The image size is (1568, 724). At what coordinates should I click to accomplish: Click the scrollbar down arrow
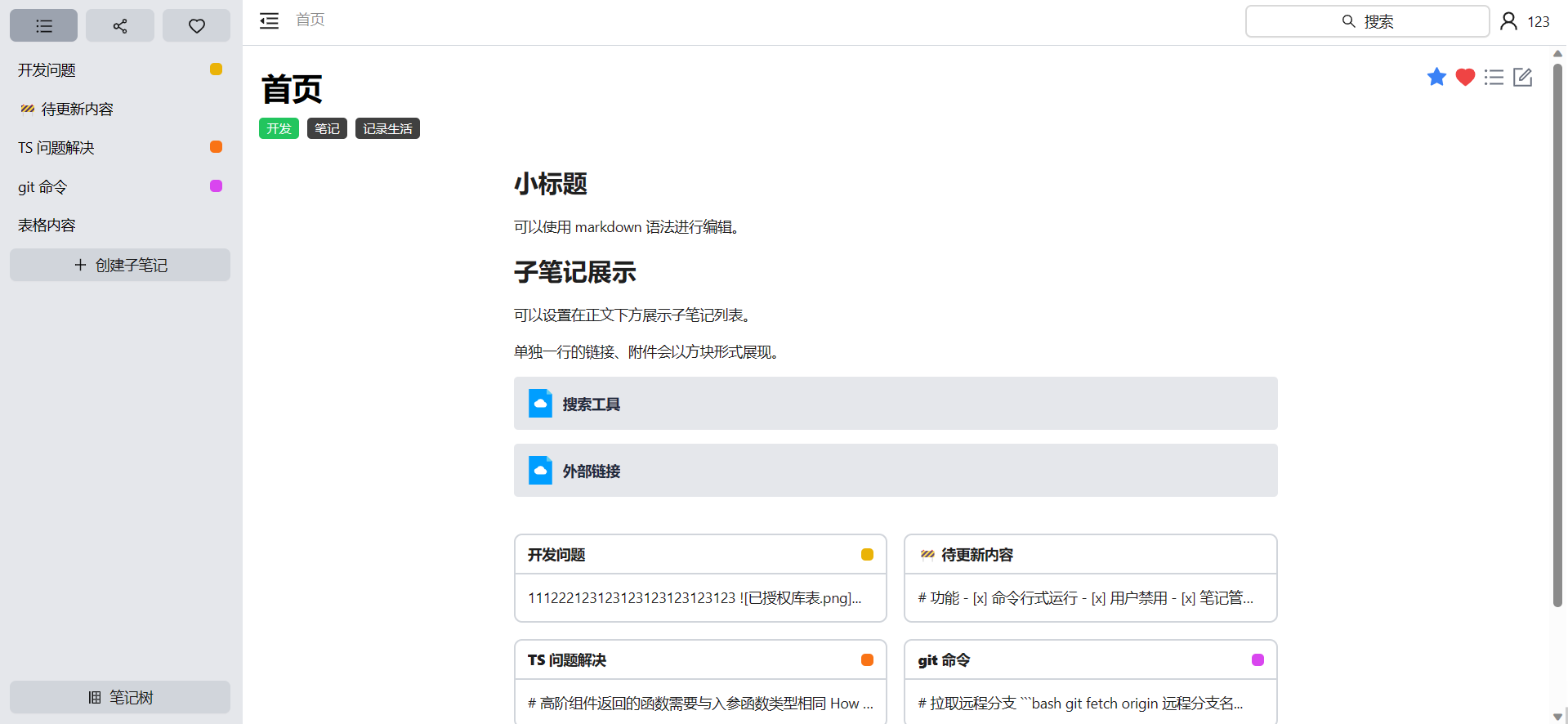click(1557, 717)
